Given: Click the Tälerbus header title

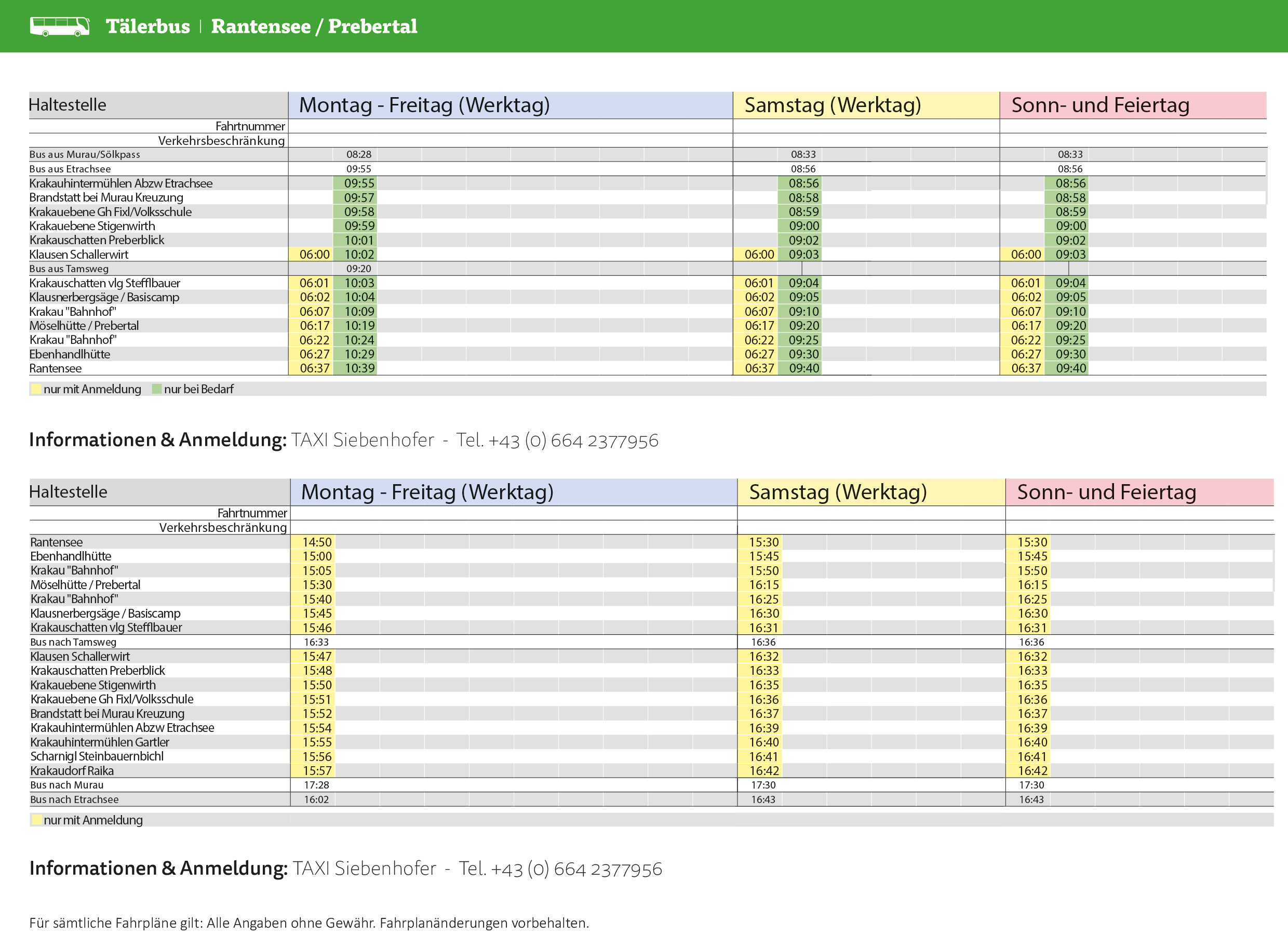Looking at the screenshot, I should 148,26.
